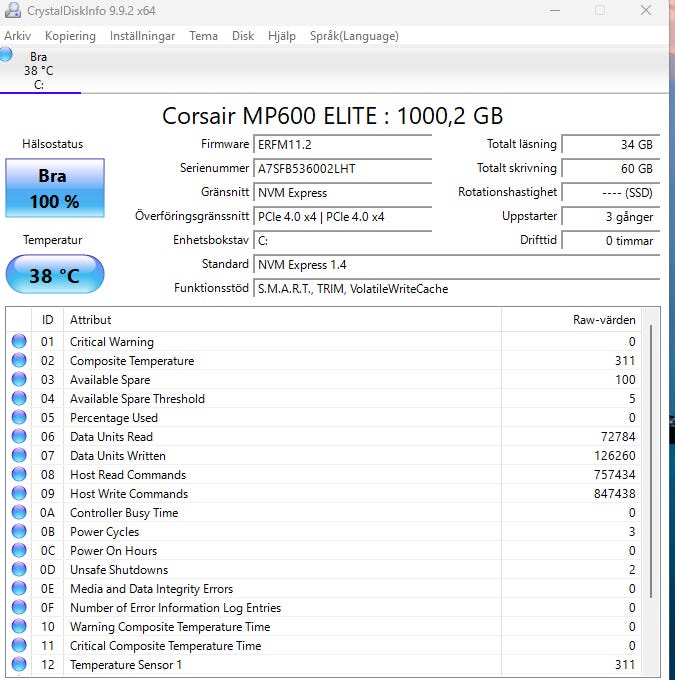
Task: Select the C: drive tab
Action: [x=40, y=70]
